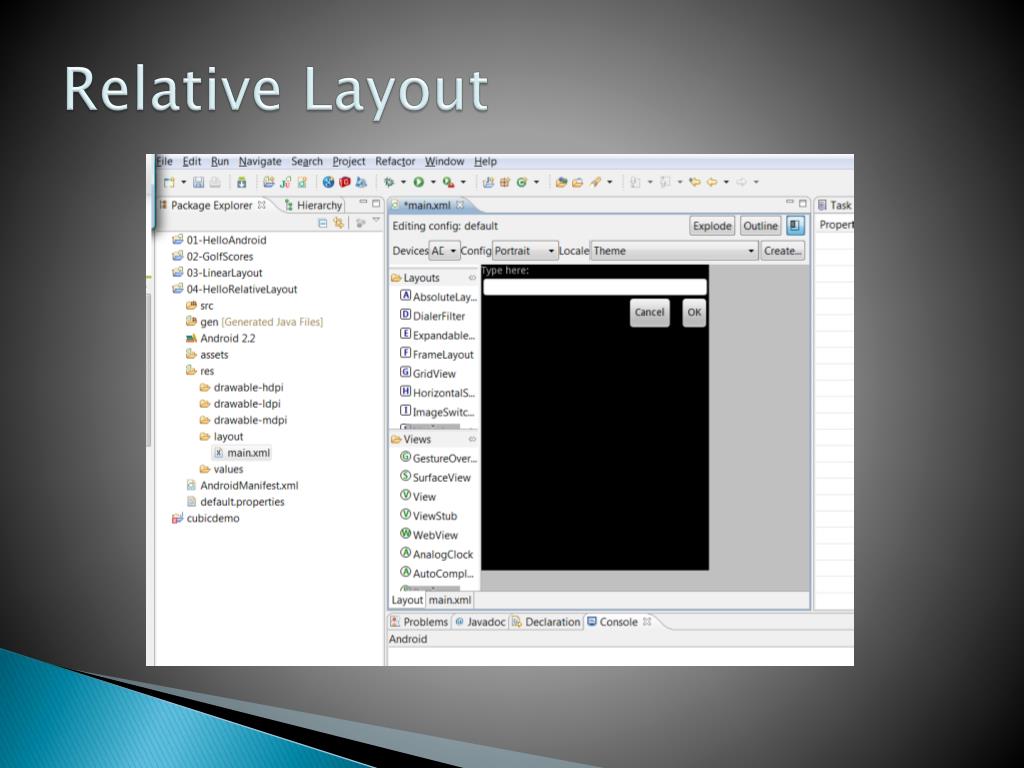Maximize the main.xml editor area

(803, 203)
